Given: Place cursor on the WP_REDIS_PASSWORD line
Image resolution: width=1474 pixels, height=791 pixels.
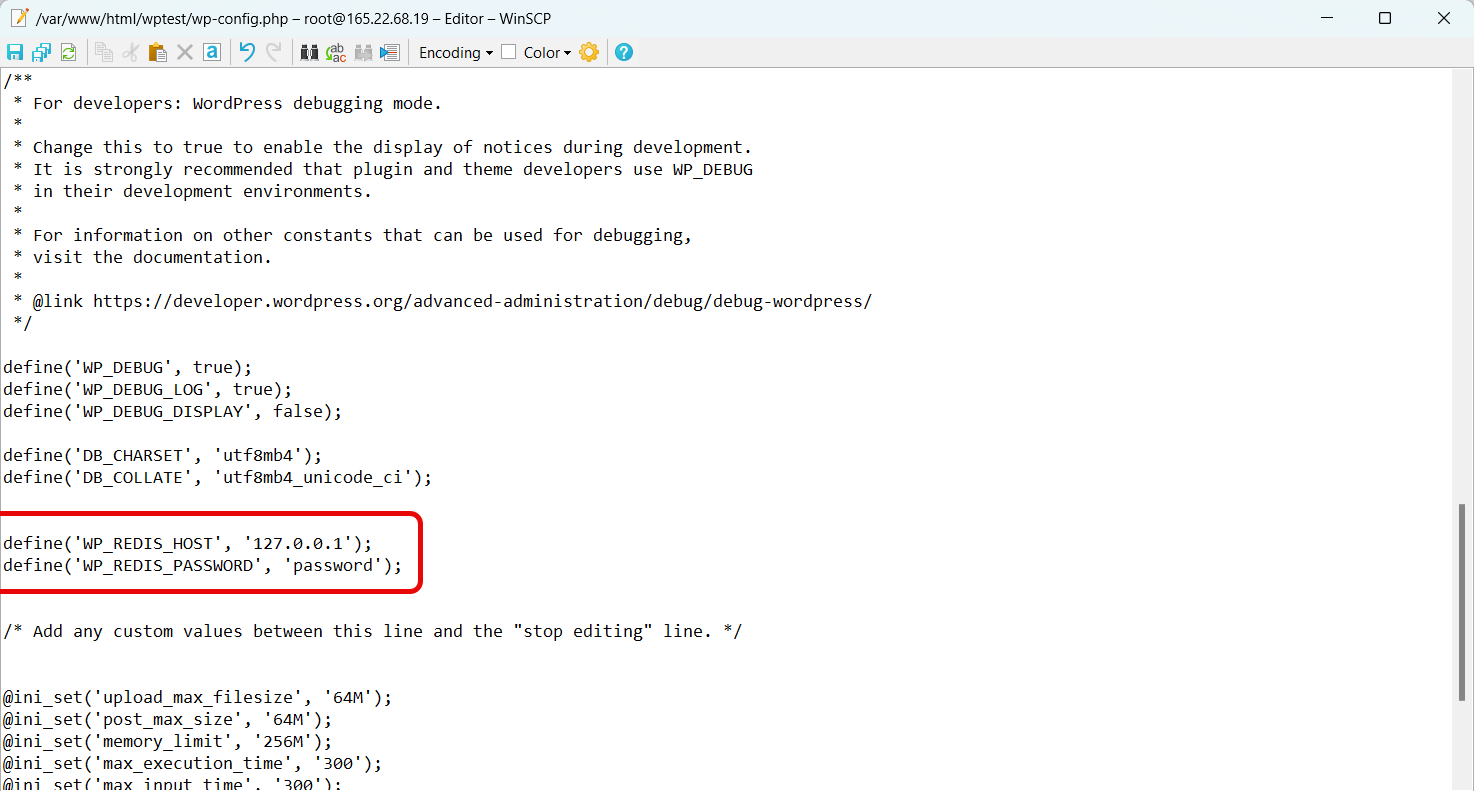Looking at the screenshot, I should click(x=200, y=566).
